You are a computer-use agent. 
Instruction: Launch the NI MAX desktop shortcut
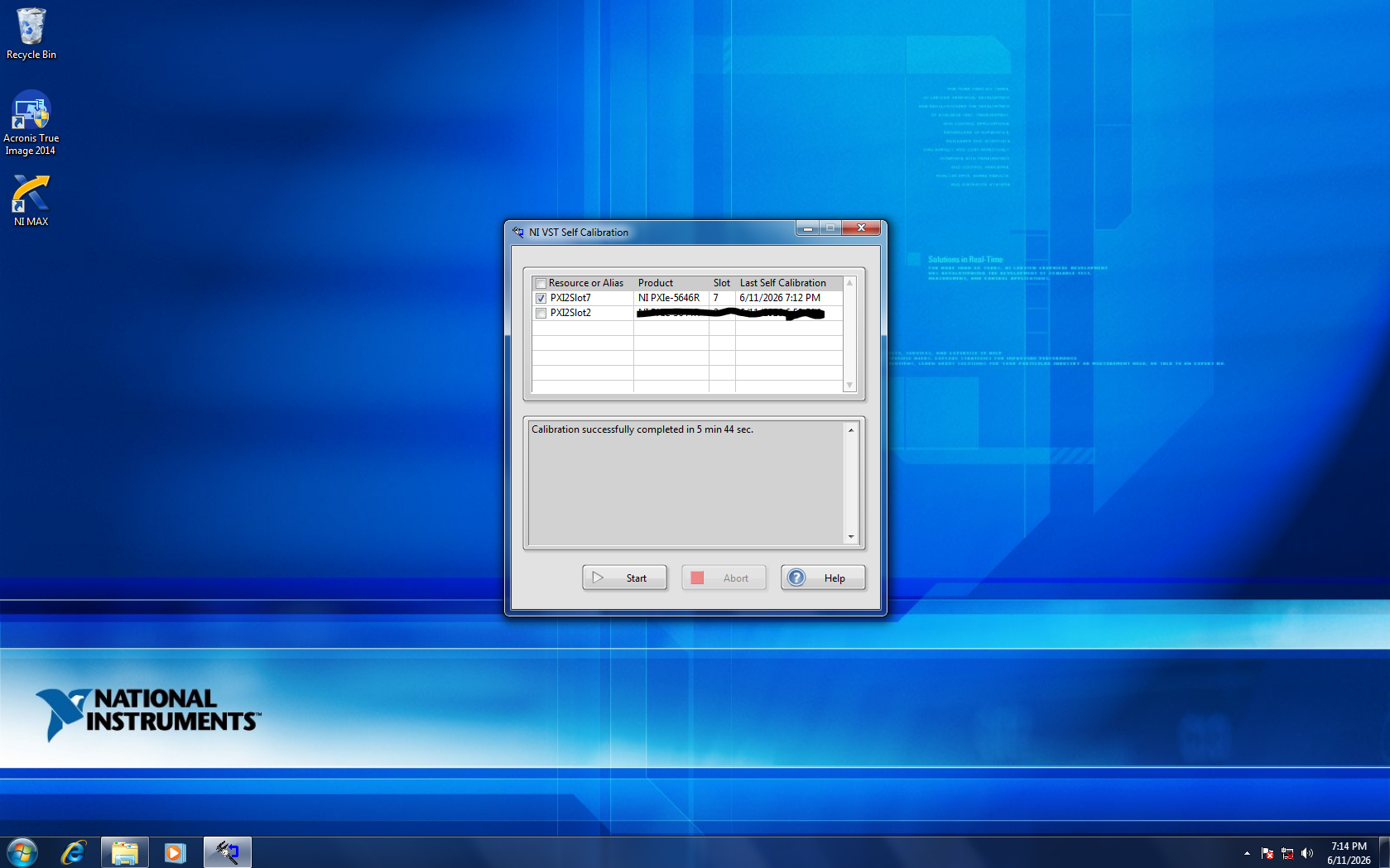tap(31, 200)
